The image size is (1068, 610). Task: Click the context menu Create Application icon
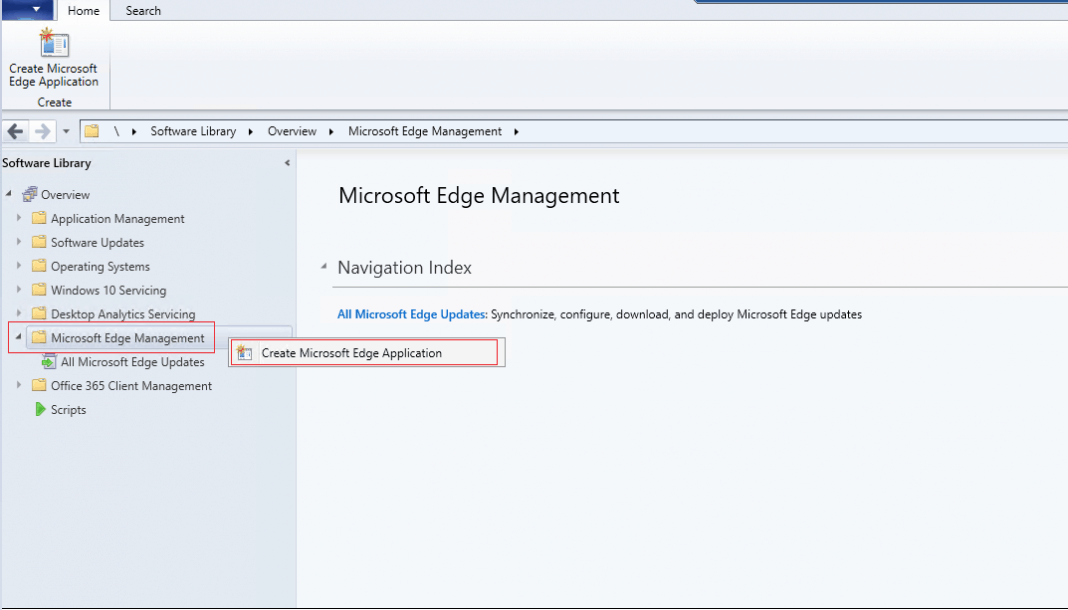point(245,353)
